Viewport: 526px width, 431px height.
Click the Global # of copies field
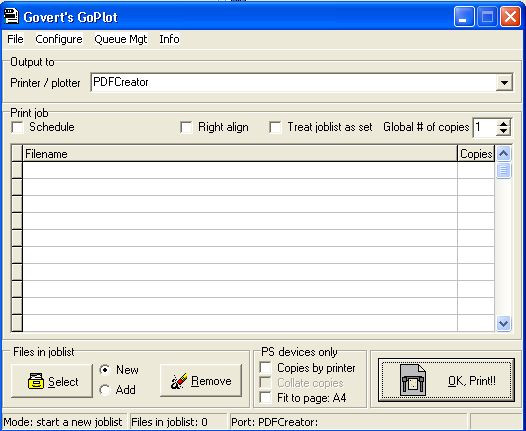point(484,127)
